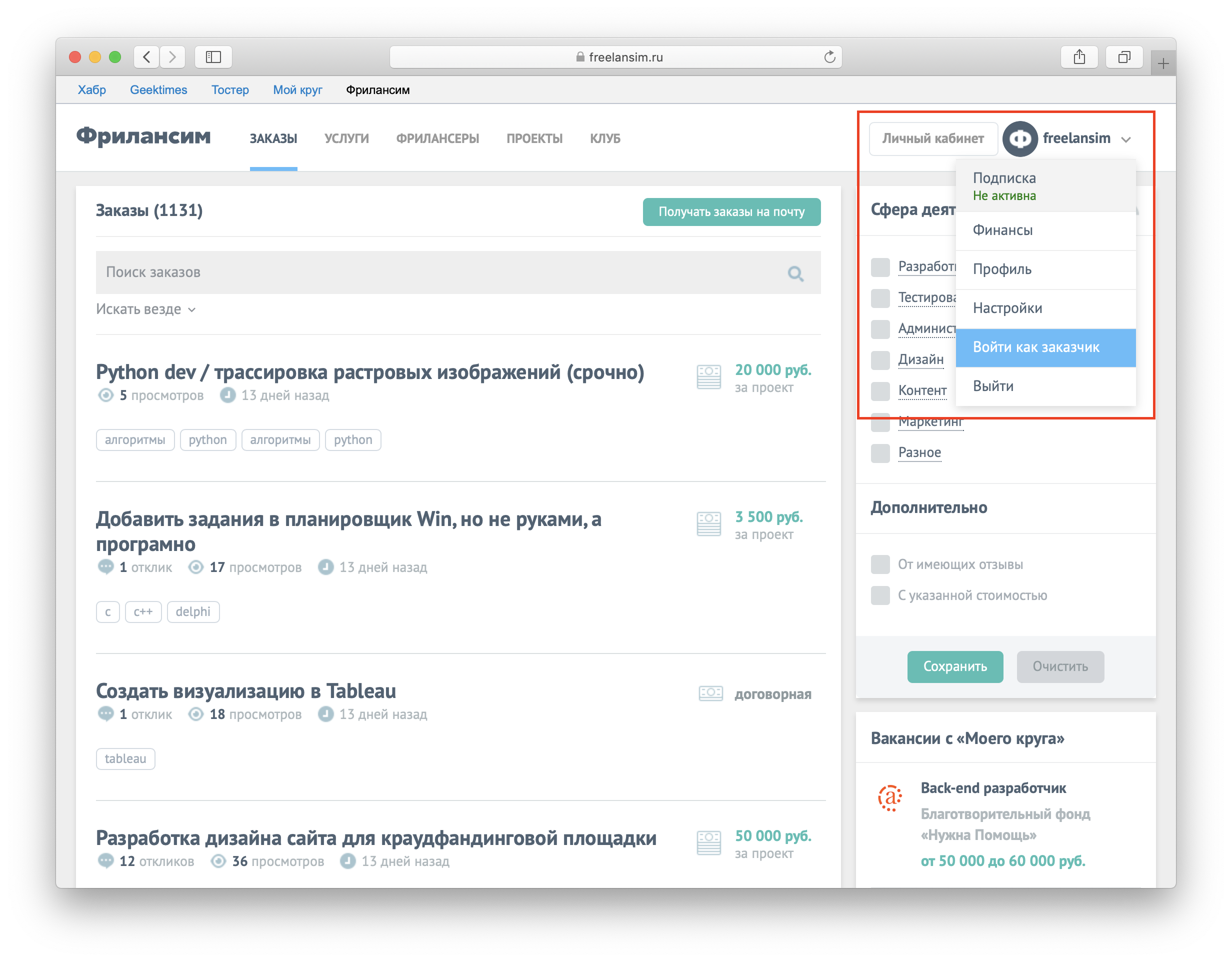Click Safari back navigation arrow
This screenshot has width=1232, height=962.
[x=146, y=57]
